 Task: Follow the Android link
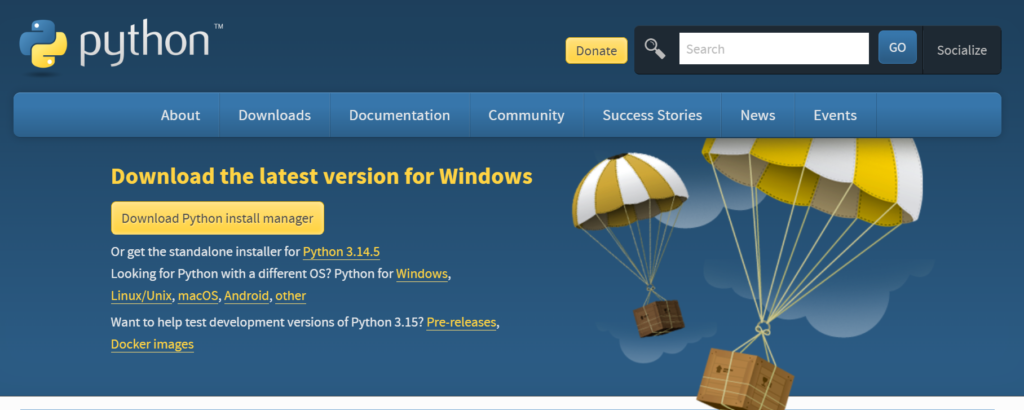[x=246, y=296]
